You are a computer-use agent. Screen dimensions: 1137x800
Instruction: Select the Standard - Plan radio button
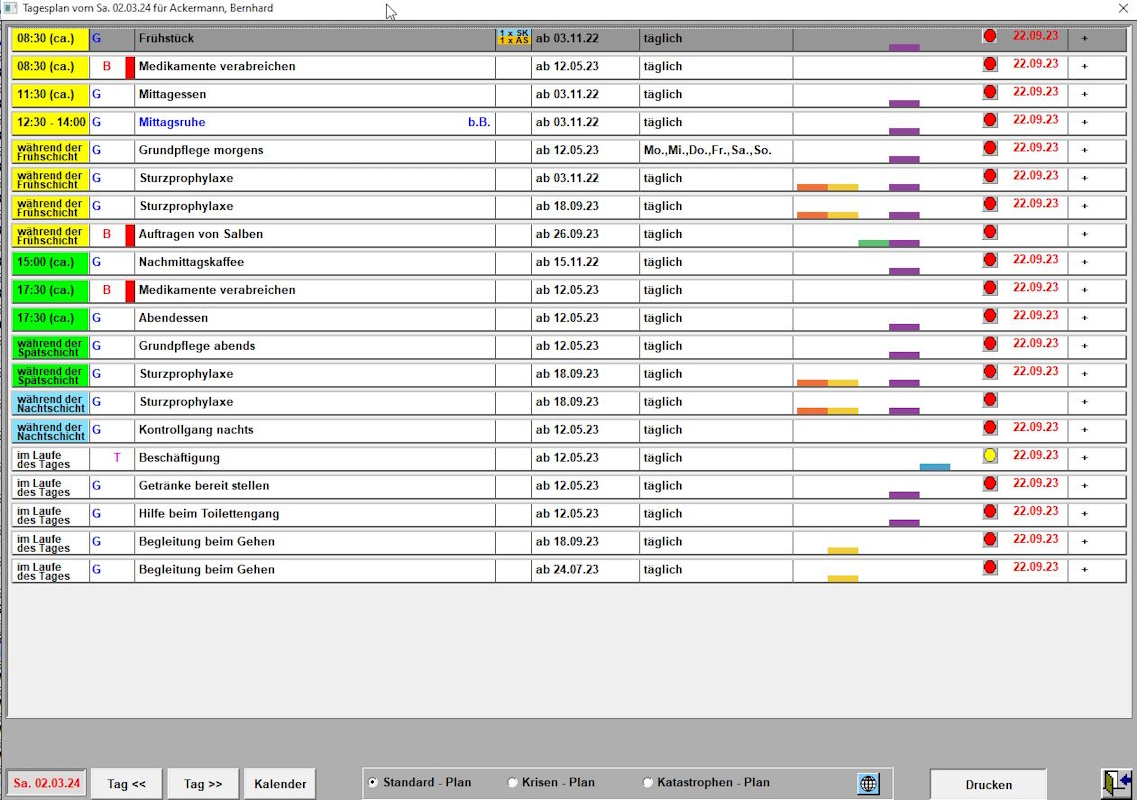click(373, 783)
